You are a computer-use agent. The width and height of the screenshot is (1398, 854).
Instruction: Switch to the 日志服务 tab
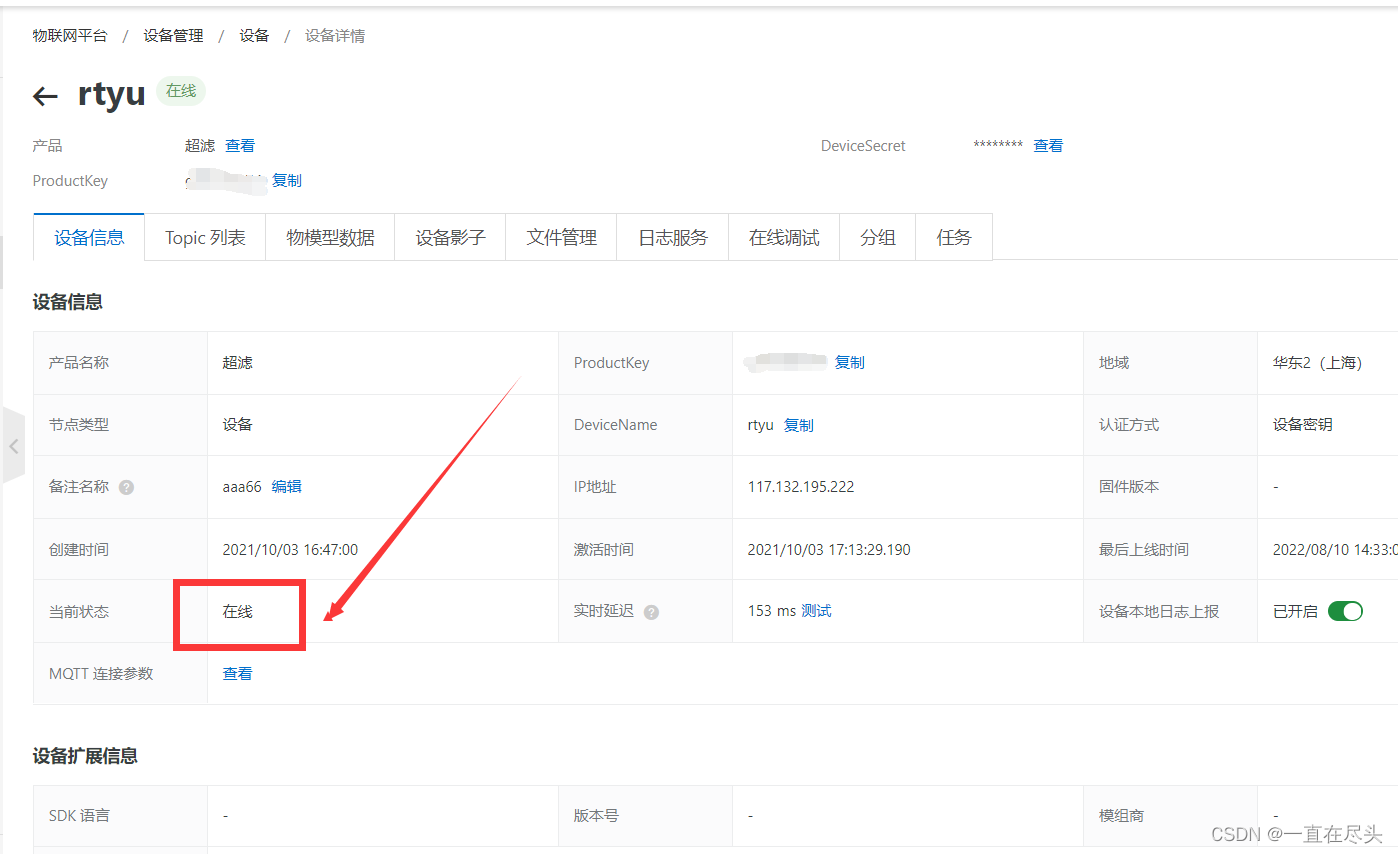point(673,237)
